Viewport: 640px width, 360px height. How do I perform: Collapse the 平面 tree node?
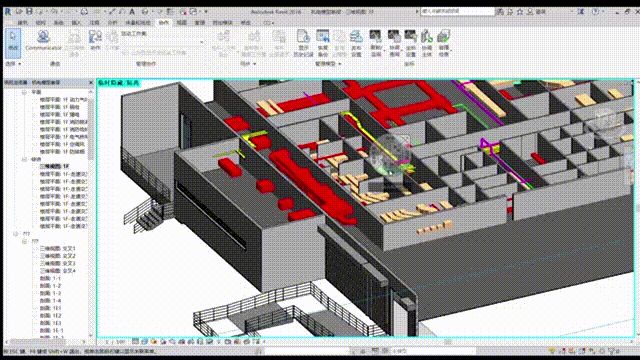[x=24, y=92]
